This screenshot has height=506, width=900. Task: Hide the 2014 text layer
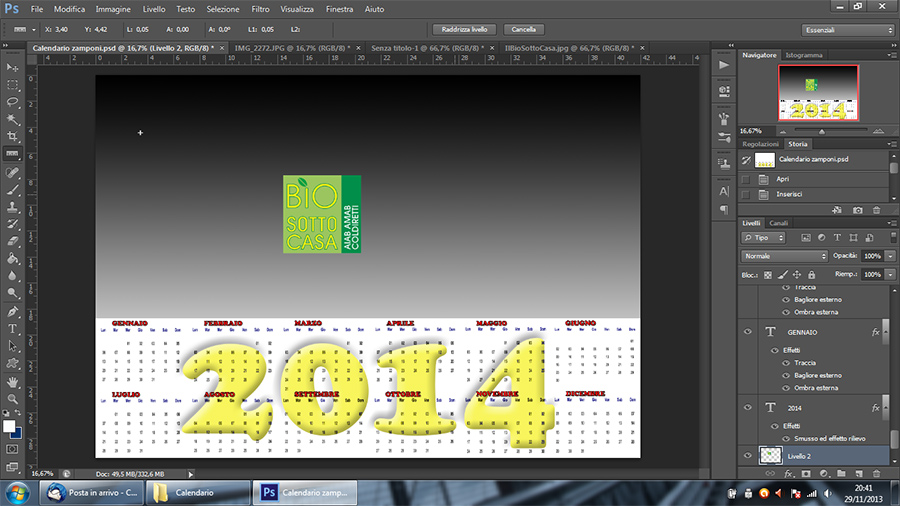click(x=747, y=408)
